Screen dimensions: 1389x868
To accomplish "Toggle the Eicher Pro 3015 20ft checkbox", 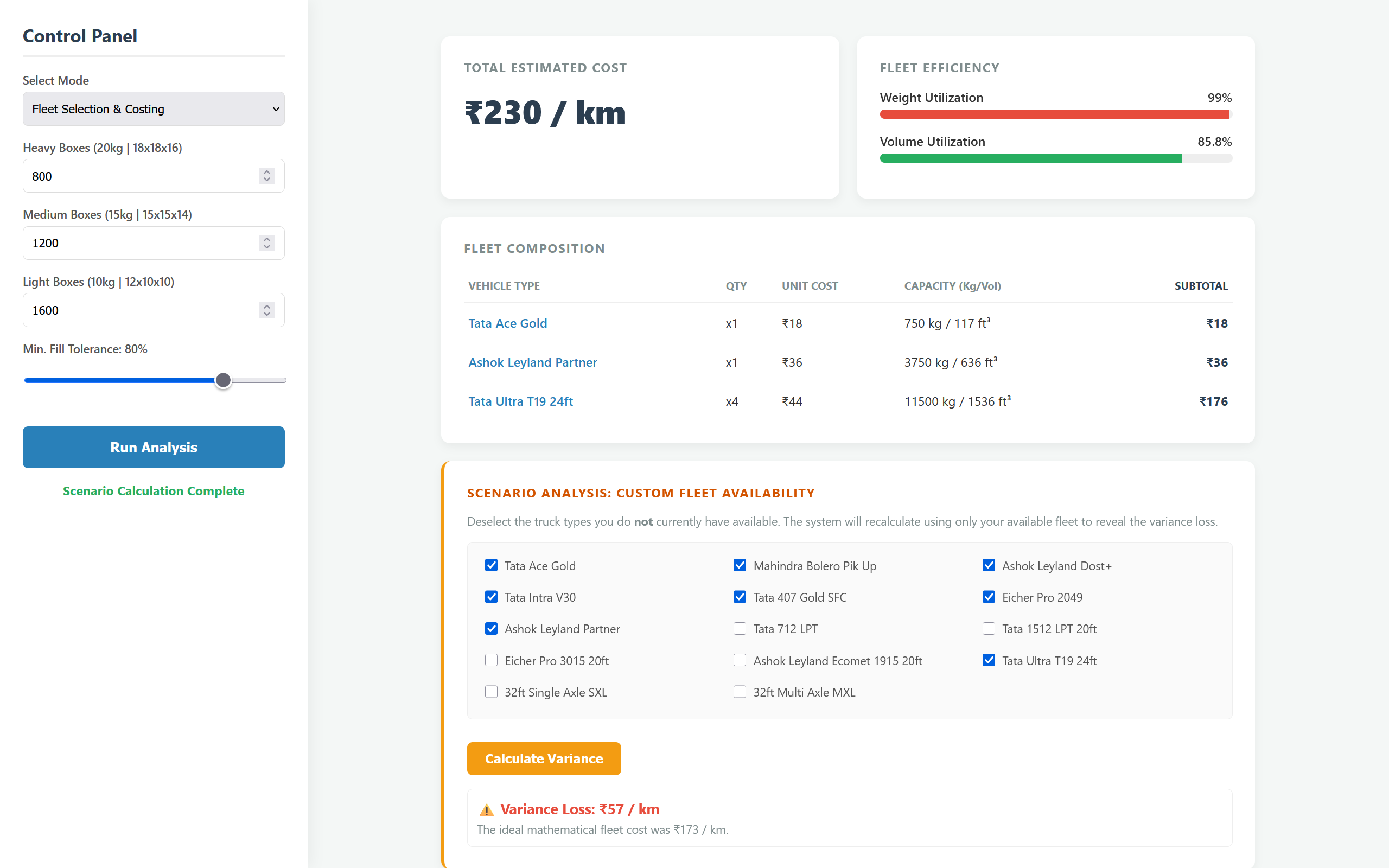I will [x=492, y=660].
